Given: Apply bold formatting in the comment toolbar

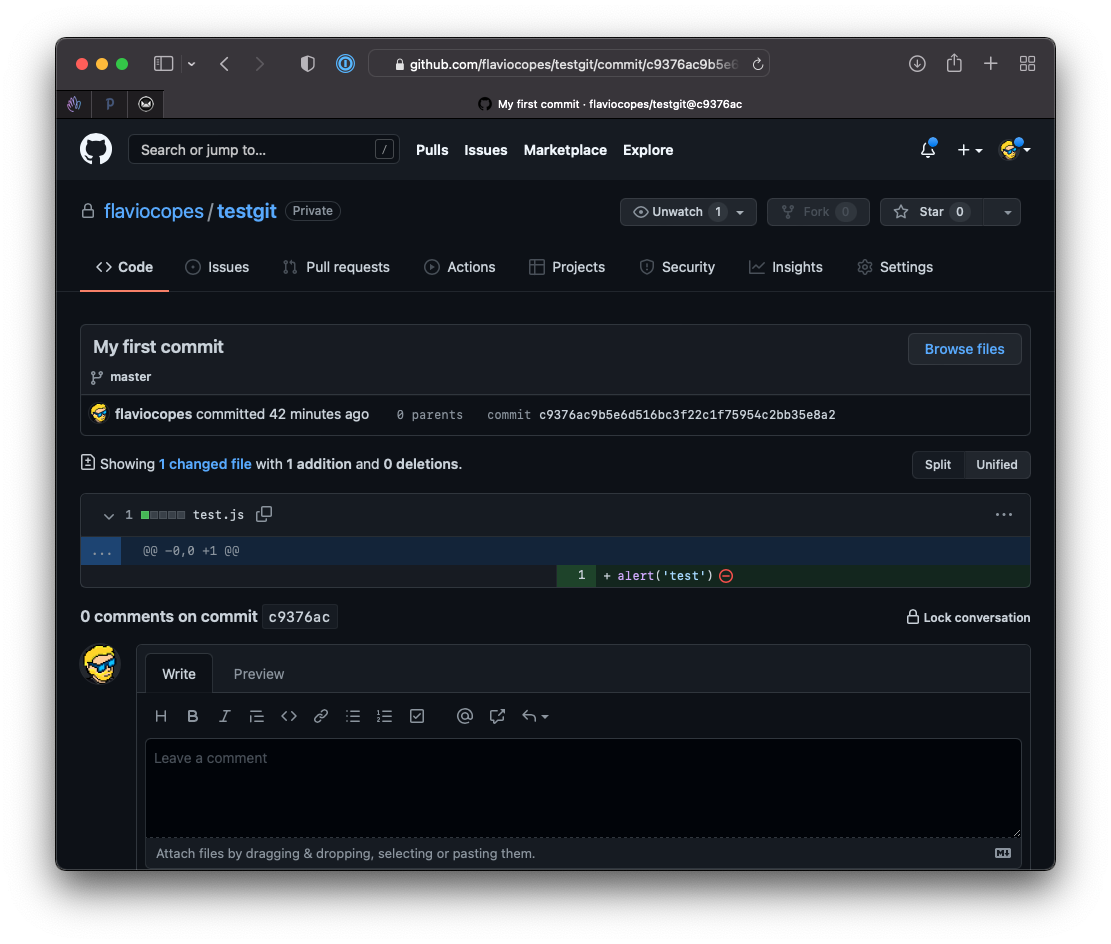Looking at the screenshot, I should [x=193, y=716].
